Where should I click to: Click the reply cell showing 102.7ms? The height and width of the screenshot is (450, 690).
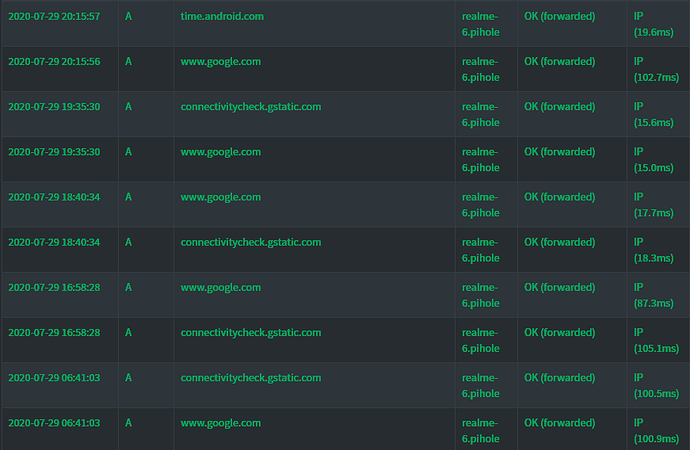coord(655,69)
